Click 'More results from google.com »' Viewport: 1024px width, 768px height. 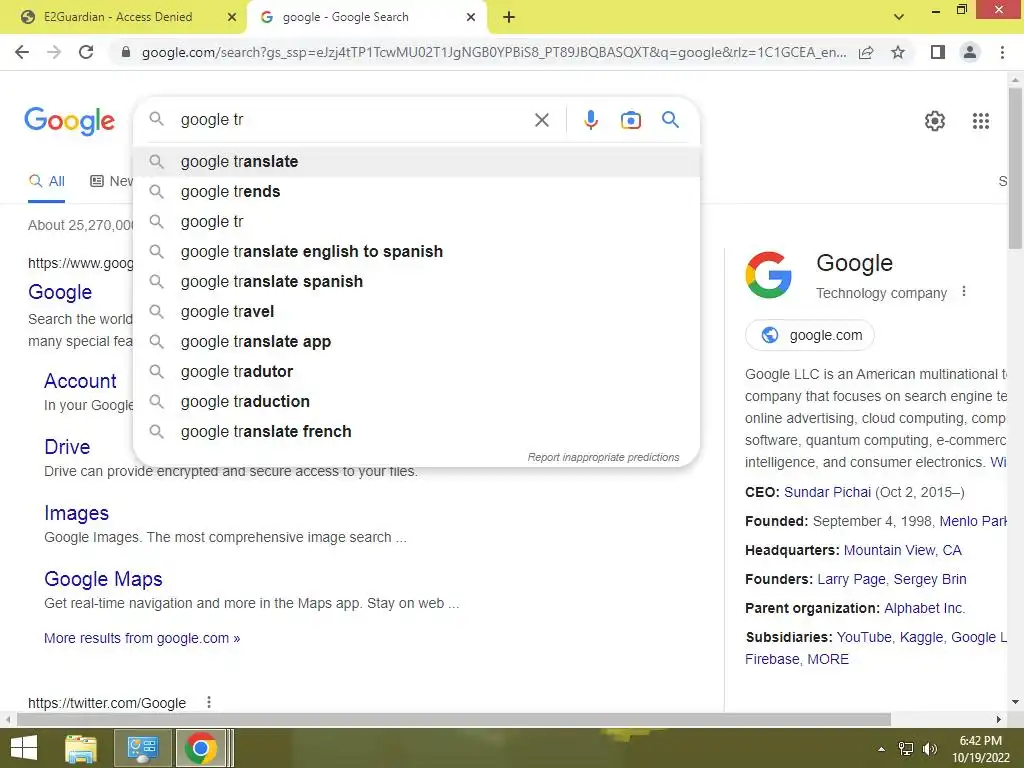point(142,638)
